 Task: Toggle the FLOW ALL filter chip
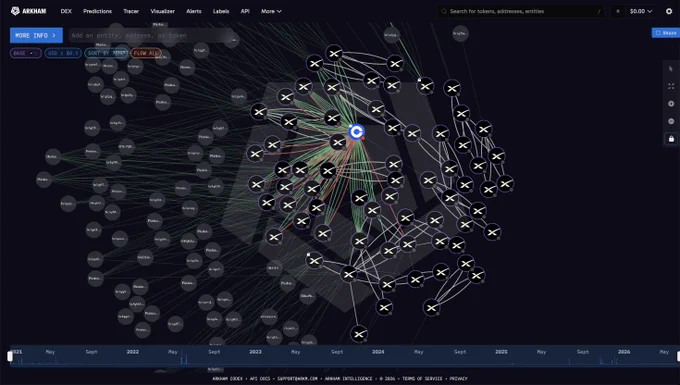pos(146,53)
